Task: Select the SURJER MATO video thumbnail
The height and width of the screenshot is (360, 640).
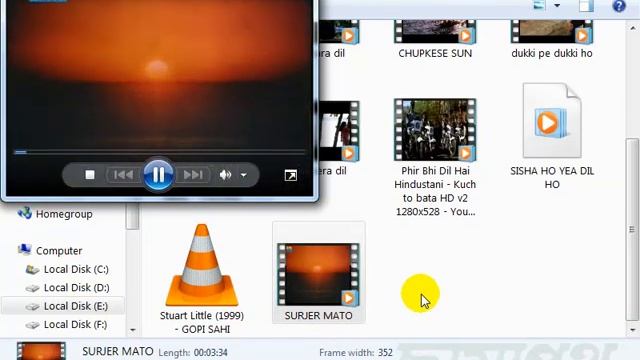Action: pyautogui.click(x=318, y=274)
